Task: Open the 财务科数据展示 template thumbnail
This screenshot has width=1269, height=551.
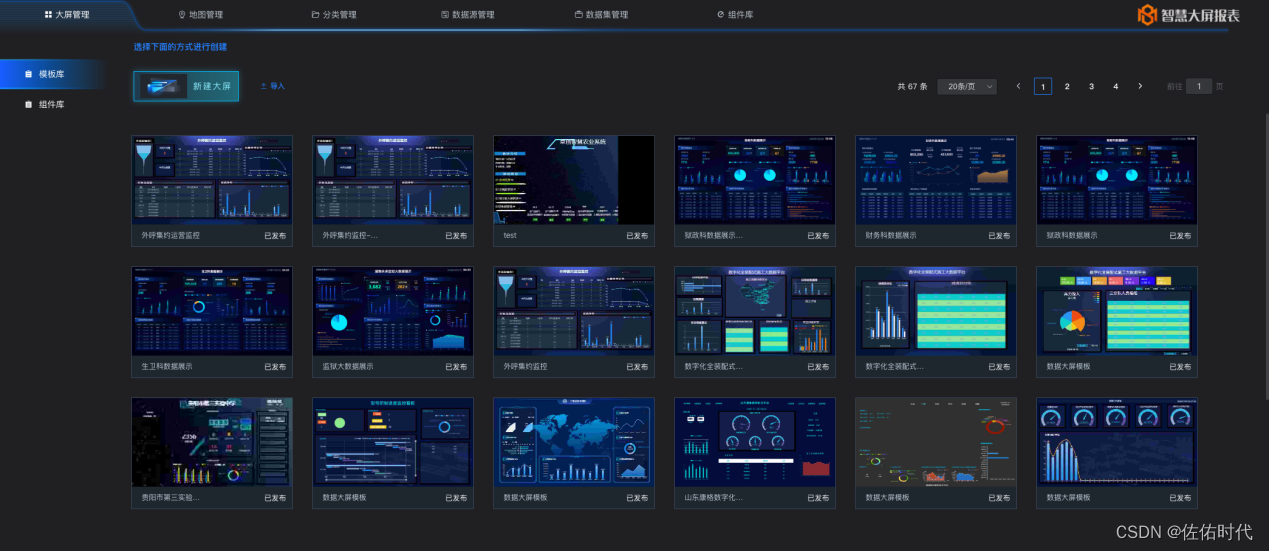Action: (936, 180)
